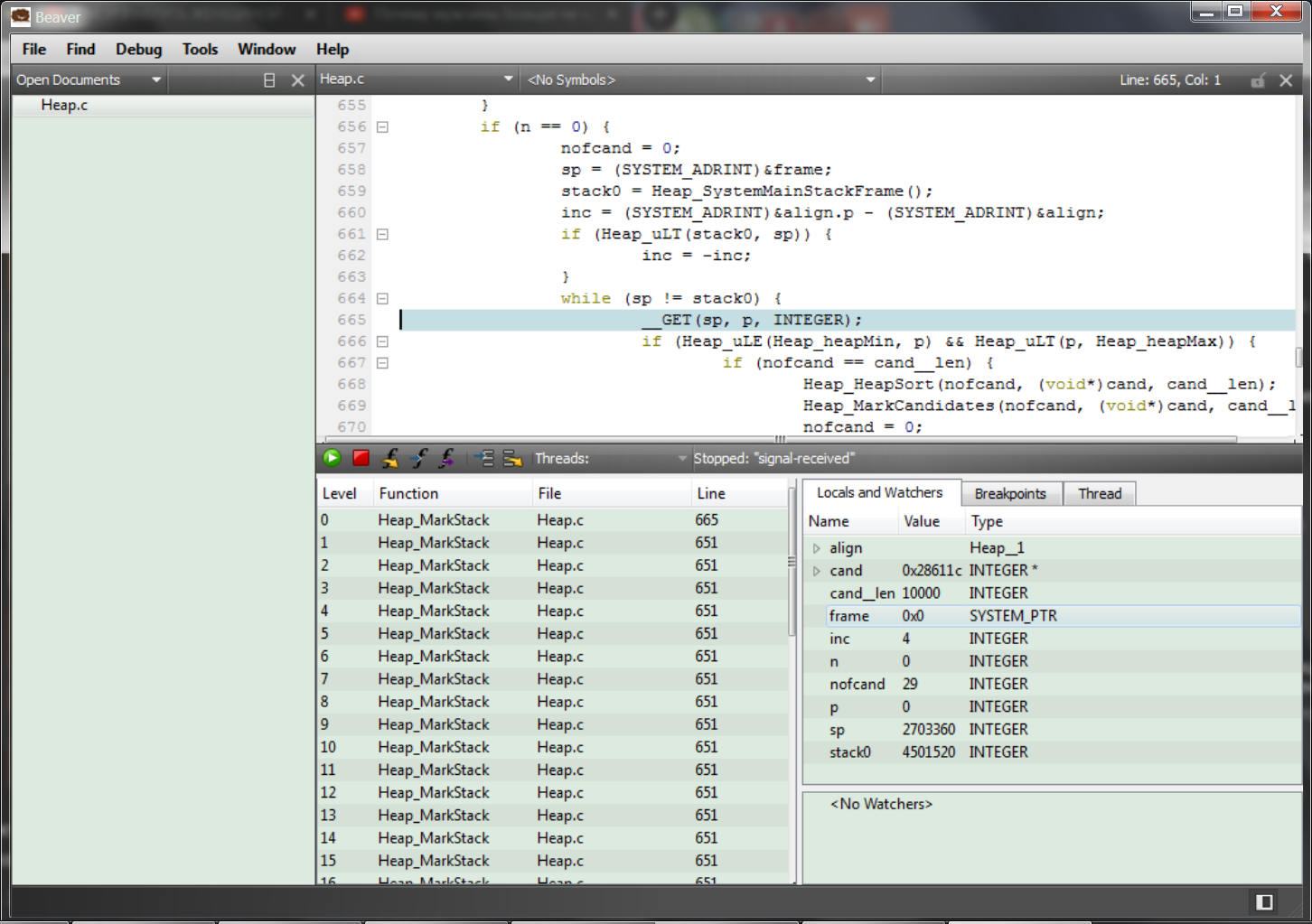Click the function step-into icon
This screenshot has width=1312, height=924.
pyautogui.click(x=418, y=458)
